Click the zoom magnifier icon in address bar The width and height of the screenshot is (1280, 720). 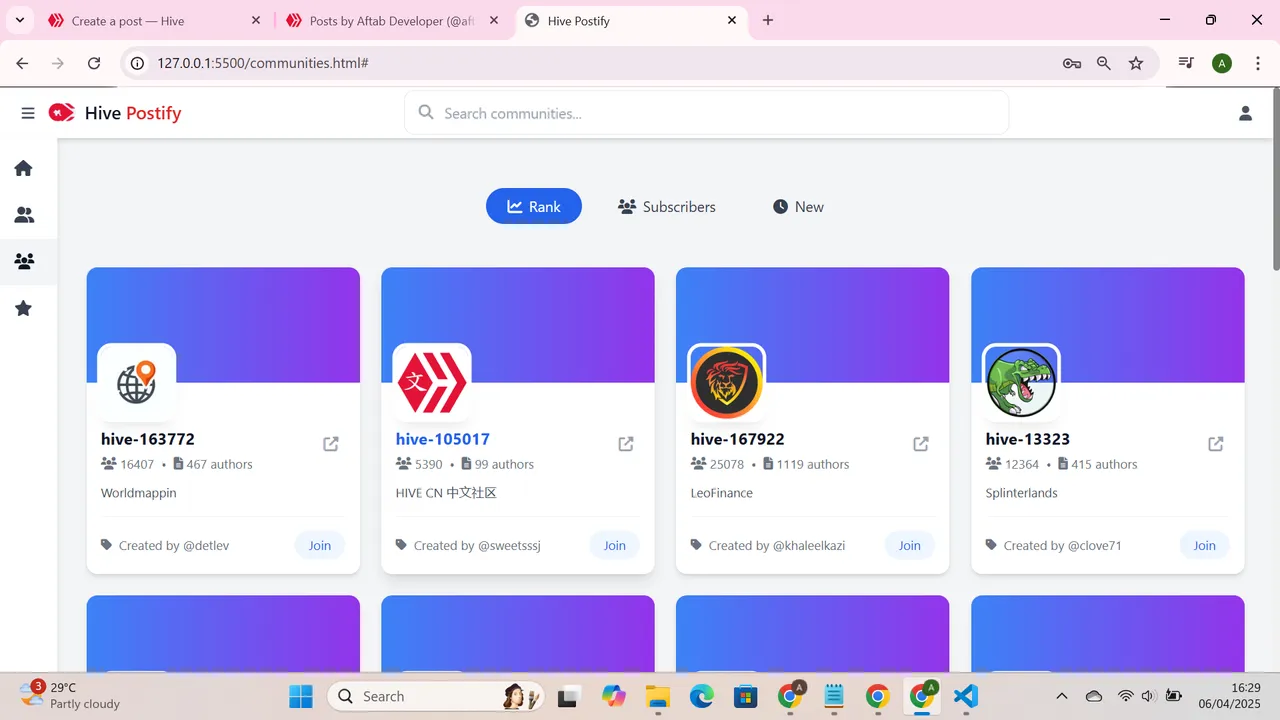[x=1104, y=63]
